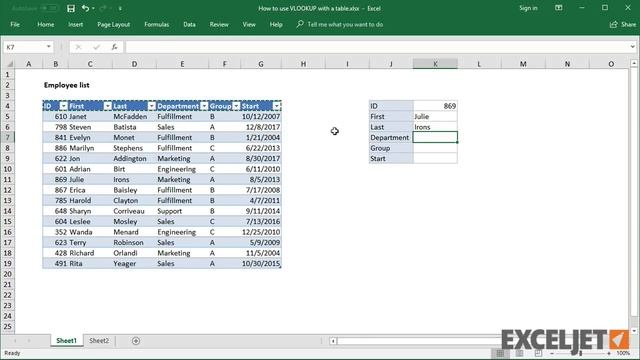The image size is (640, 360).
Task: Switch to Normal view icon
Action: pos(500,353)
